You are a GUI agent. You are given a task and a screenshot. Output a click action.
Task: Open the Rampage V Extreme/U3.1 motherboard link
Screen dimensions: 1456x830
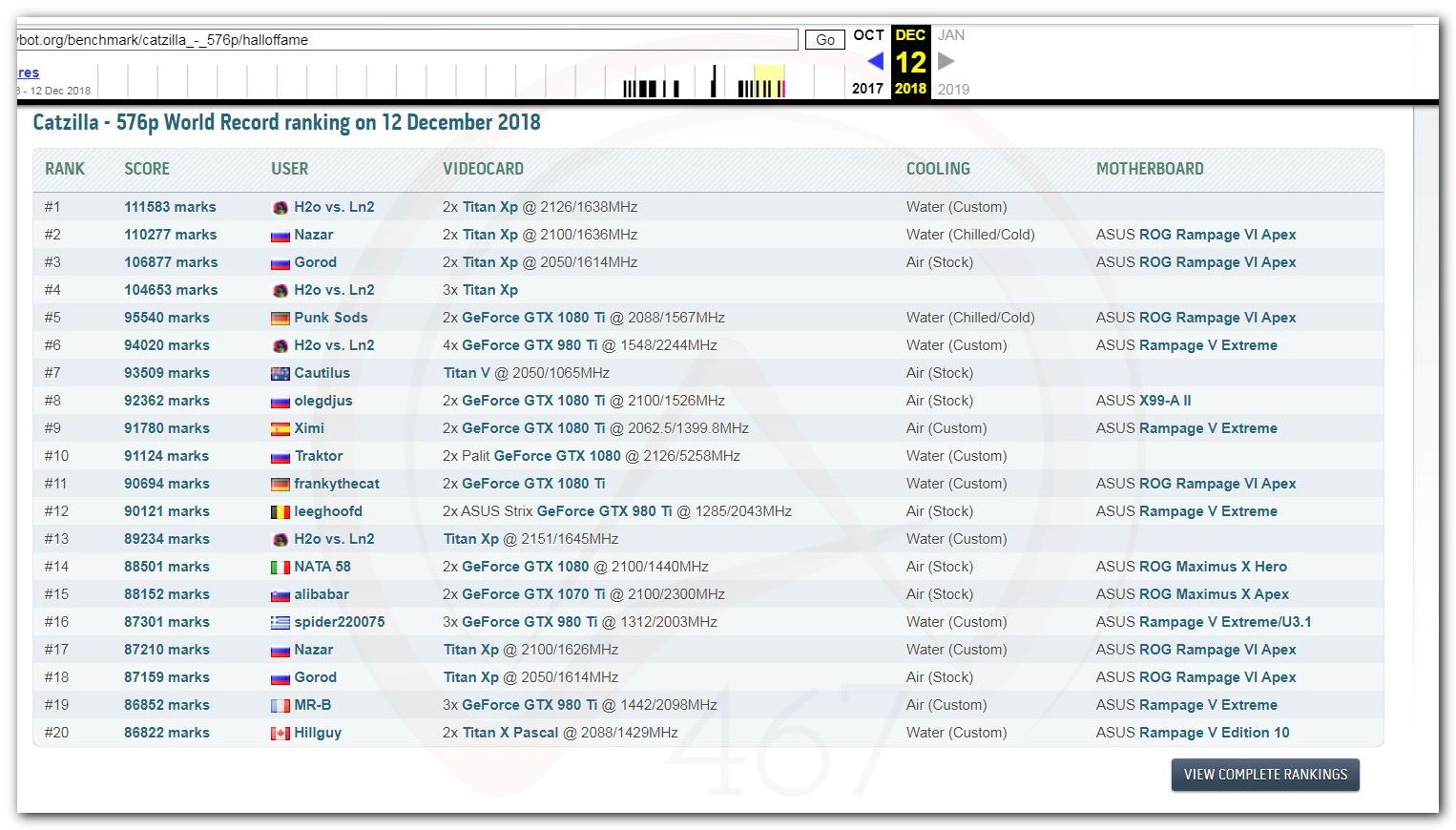pyautogui.click(x=1225, y=622)
